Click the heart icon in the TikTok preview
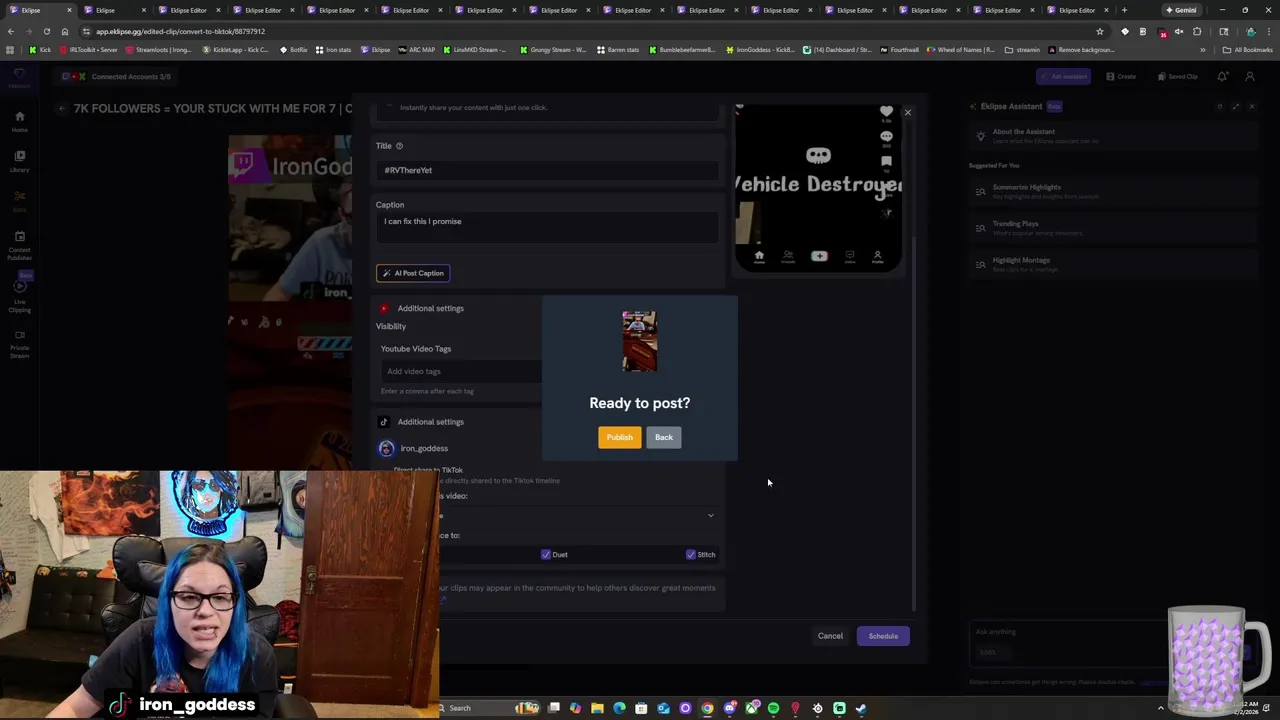This screenshot has width=1280, height=720. point(886,111)
